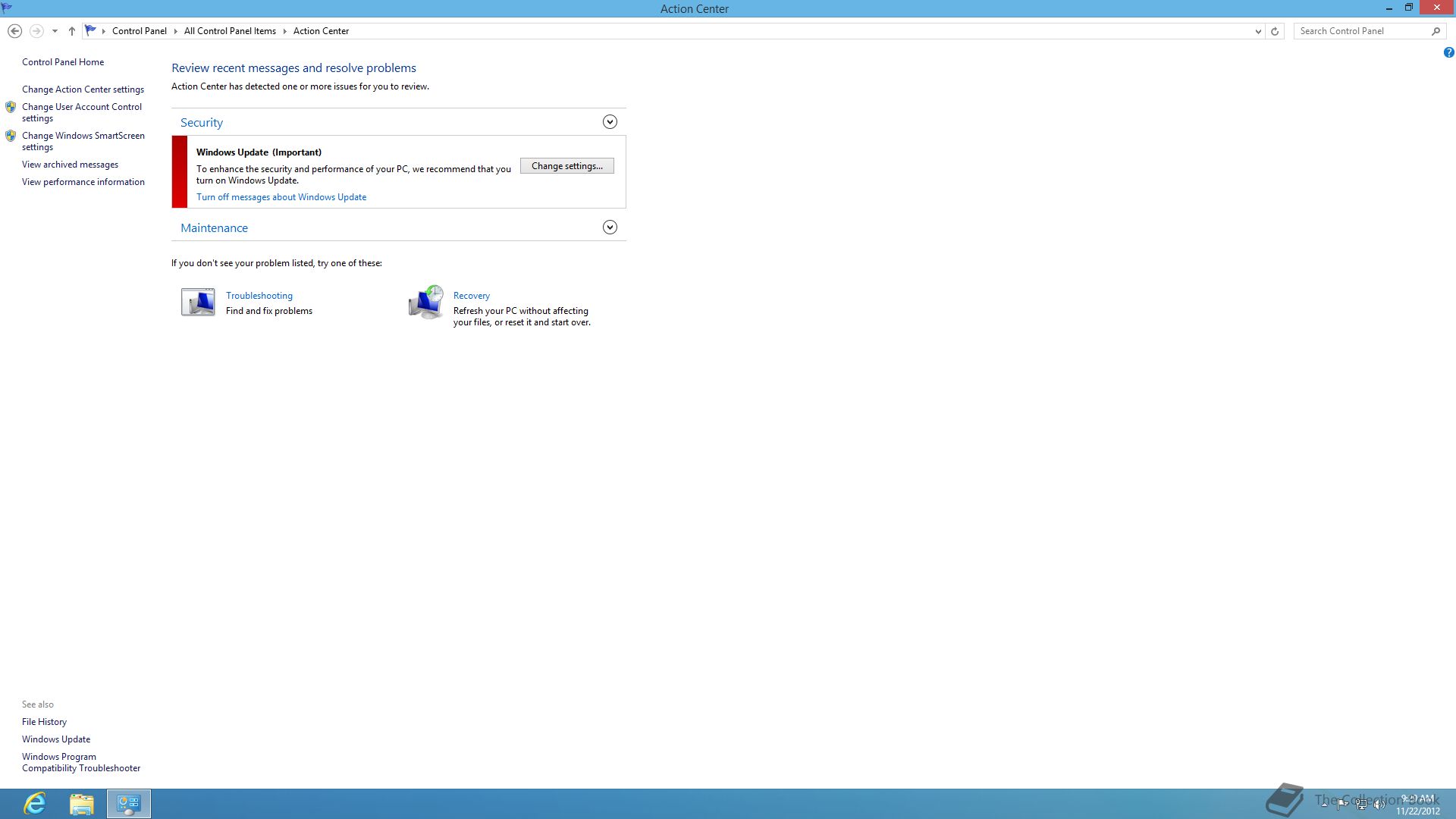This screenshot has height=819, width=1456.
Task: Open View performance information
Action: point(83,182)
